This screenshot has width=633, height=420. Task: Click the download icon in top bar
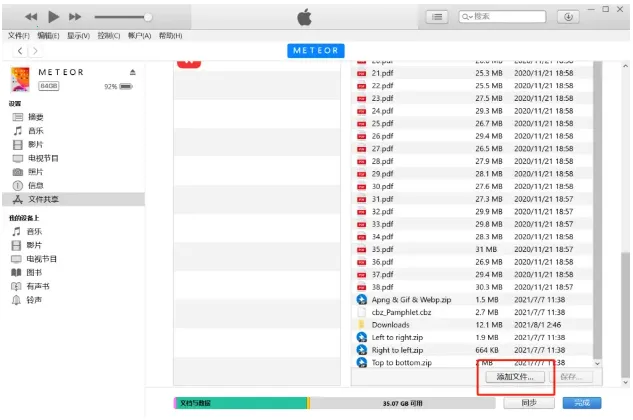tap(568, 17)
